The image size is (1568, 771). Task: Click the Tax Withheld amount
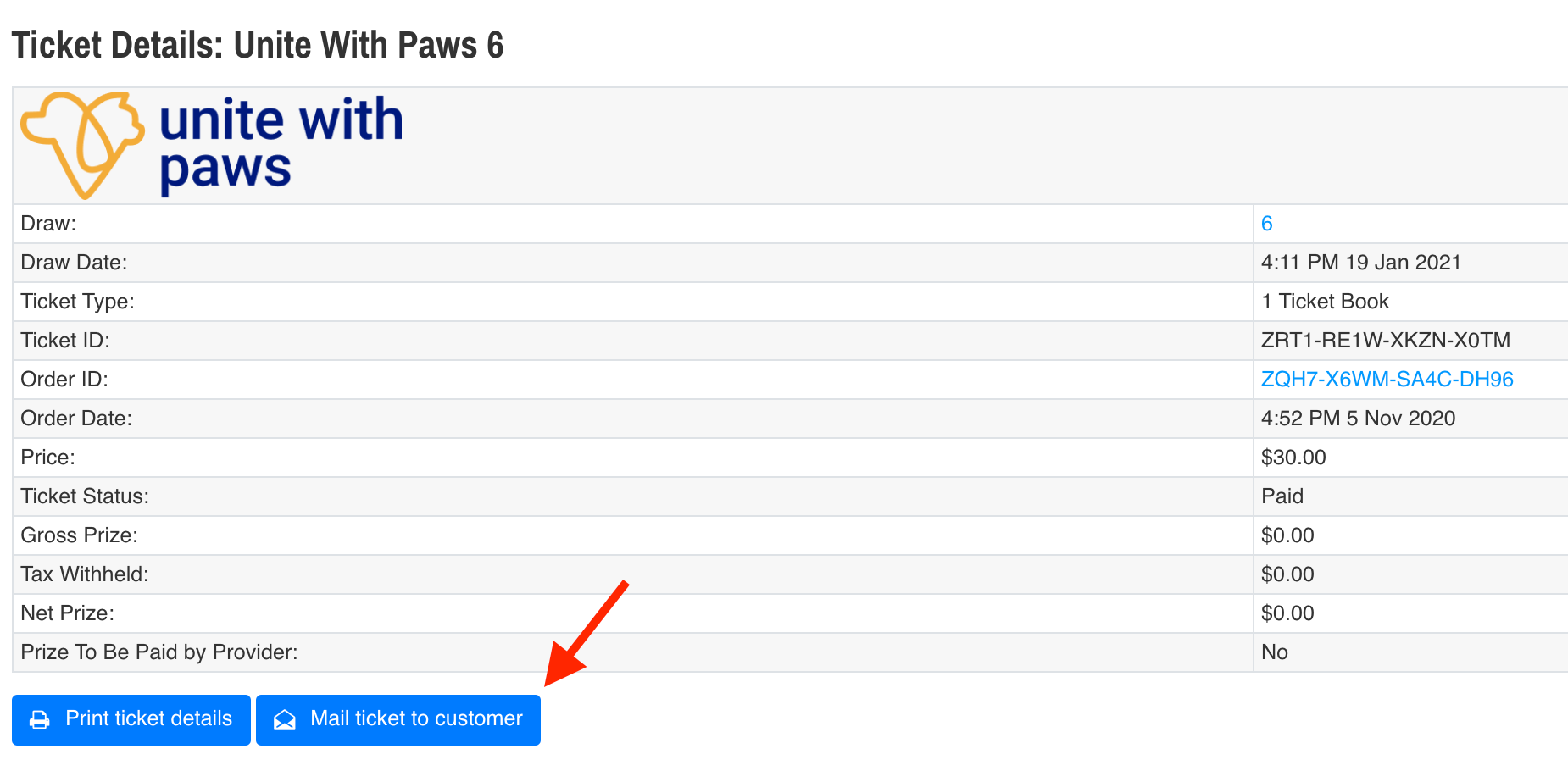[1287, 574]
